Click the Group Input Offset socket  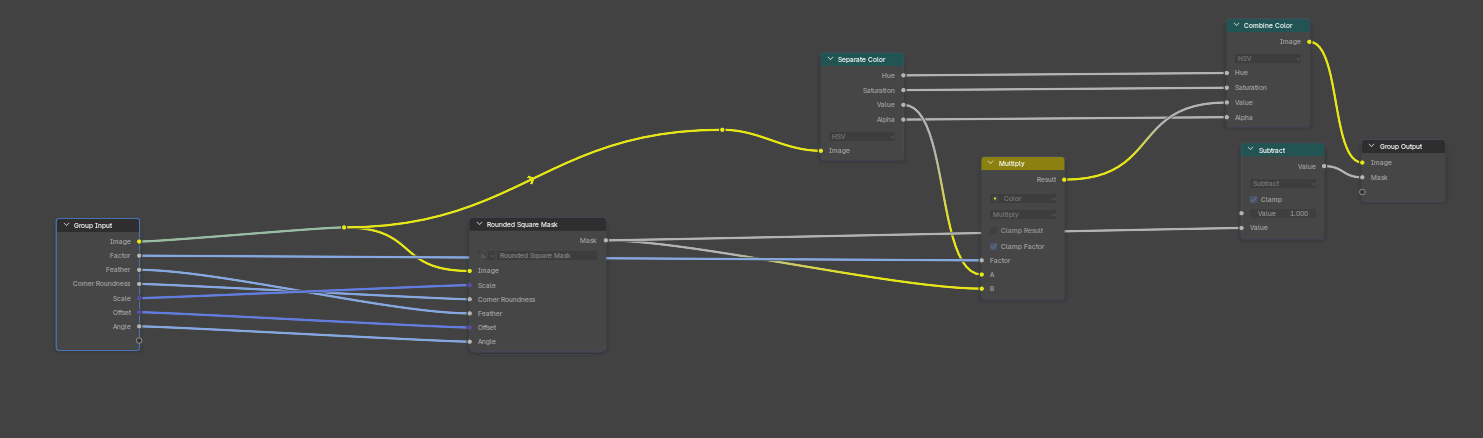tap(139, 312)
